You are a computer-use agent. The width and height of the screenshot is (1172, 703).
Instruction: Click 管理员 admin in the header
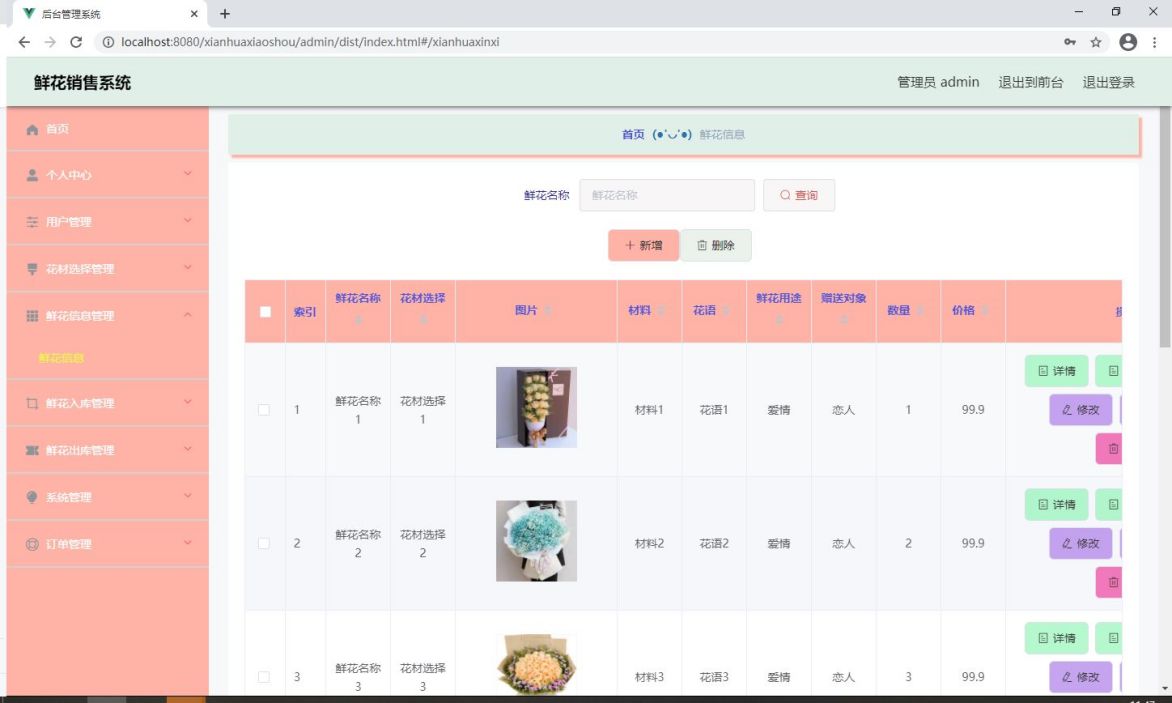click(x=938, y=82)
